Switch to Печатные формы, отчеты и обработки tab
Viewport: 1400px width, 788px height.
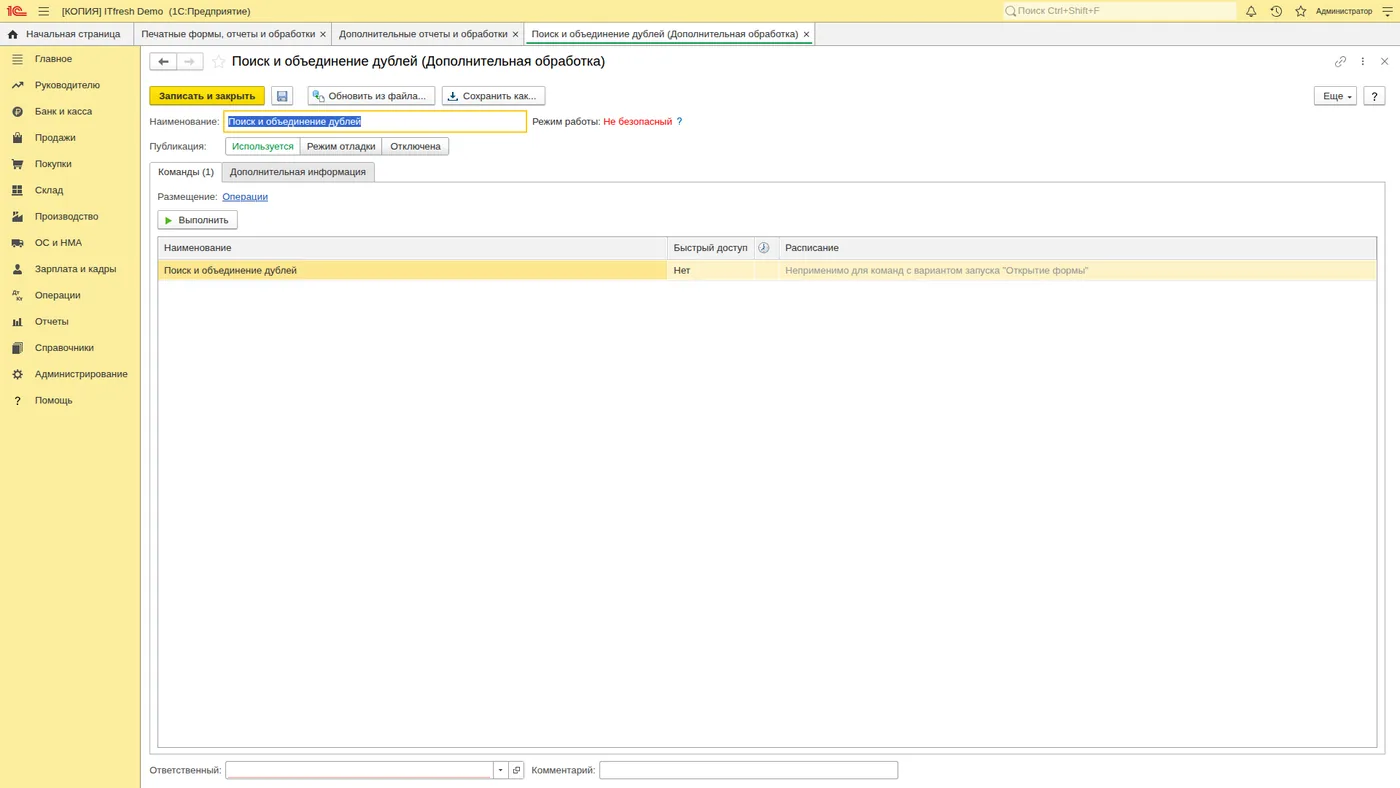(x=228, y=34)
